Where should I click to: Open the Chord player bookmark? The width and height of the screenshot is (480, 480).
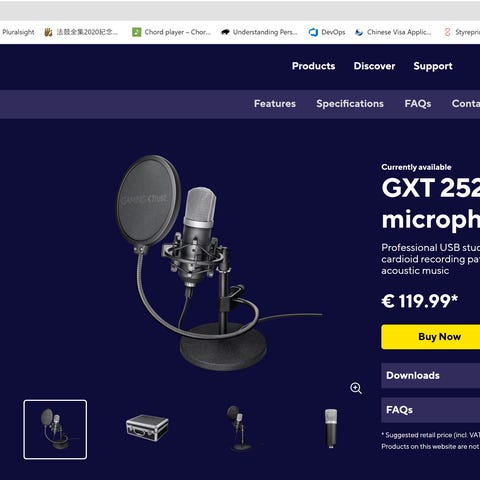(171, 32)
